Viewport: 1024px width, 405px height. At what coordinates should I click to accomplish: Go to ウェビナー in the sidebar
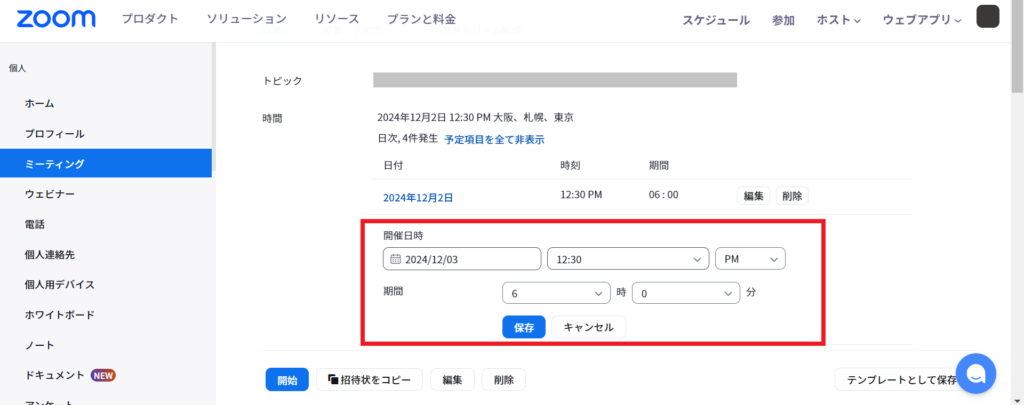click(x=50, y=194)
